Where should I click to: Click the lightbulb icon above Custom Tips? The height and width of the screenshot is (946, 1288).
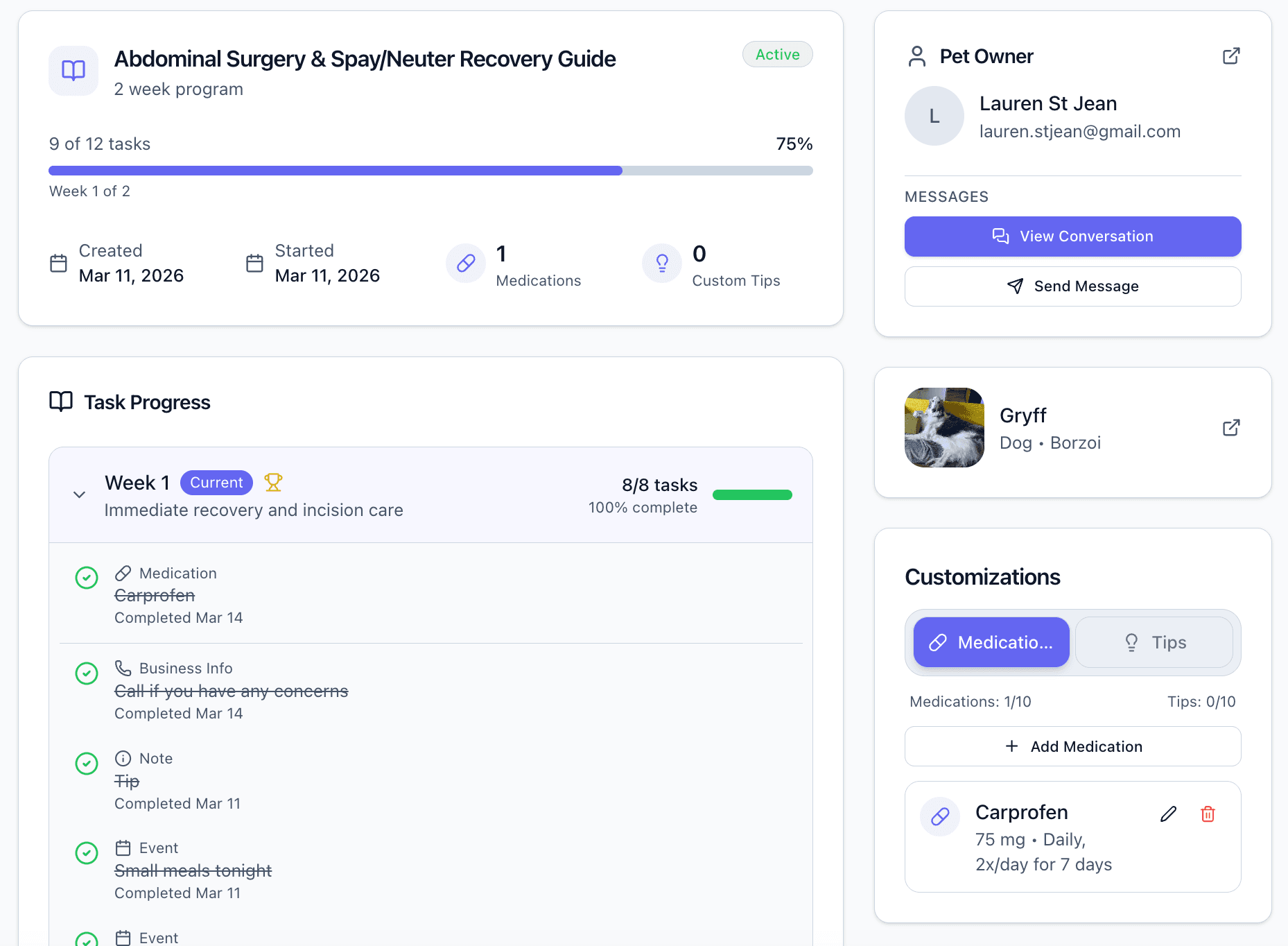coord(661,264)
